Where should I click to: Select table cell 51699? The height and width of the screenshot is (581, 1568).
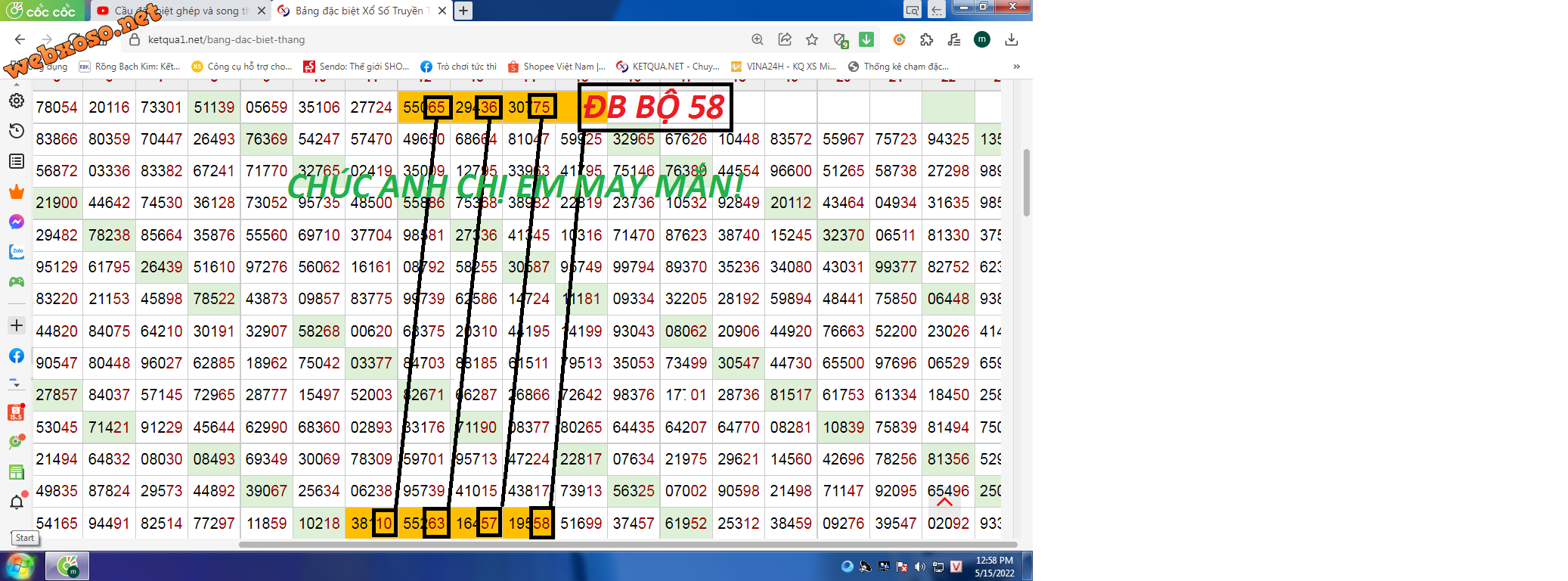[581, 524]
